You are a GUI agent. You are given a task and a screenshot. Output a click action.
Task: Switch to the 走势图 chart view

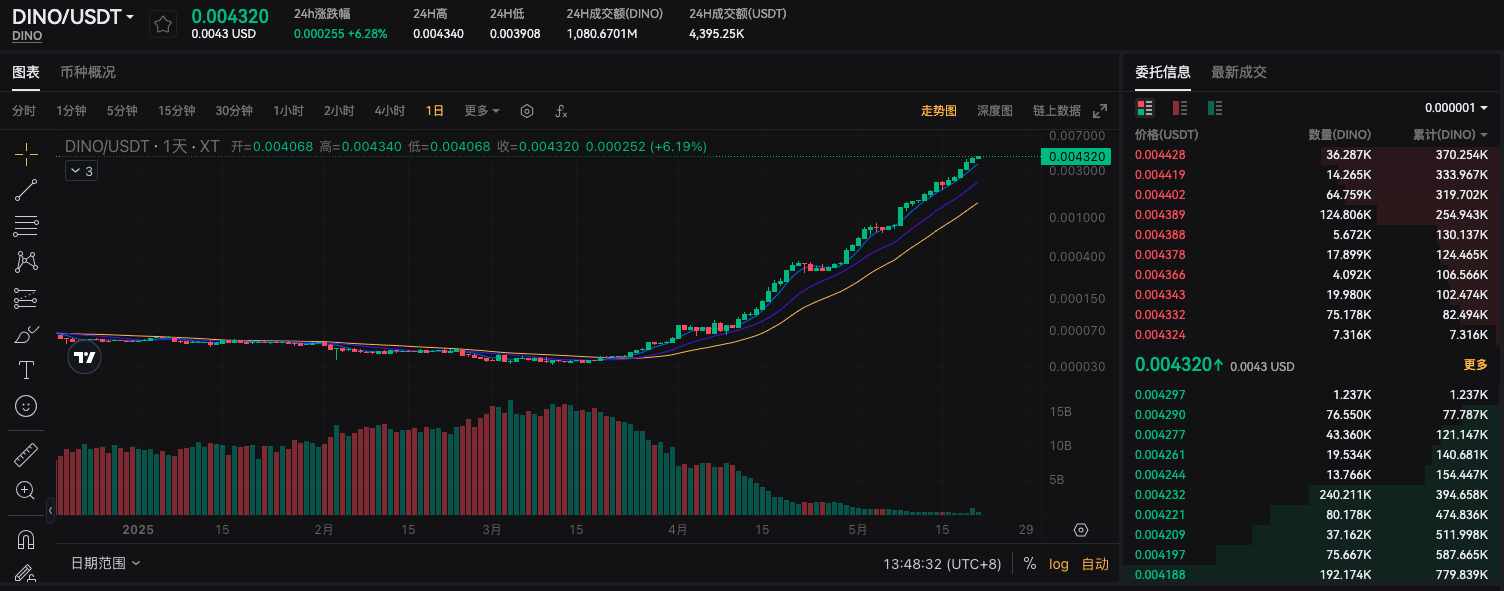coord(939,111)
